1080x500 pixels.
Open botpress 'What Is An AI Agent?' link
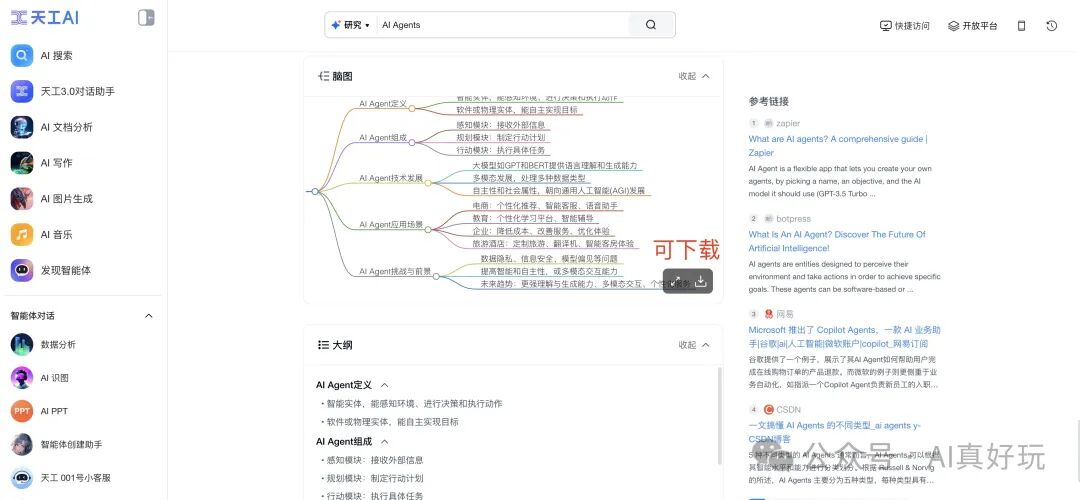[837, 241]
